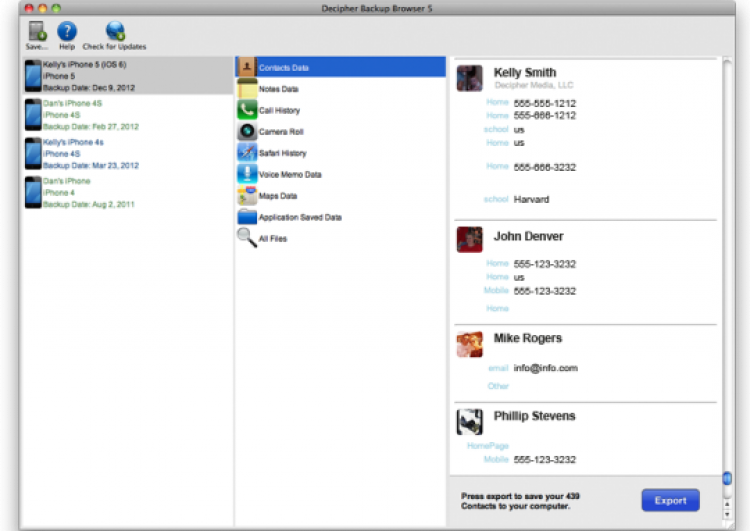Click phone icon beside Dan's iPhone
This screenshot has width=750, height=531.
tap(33, 192)
